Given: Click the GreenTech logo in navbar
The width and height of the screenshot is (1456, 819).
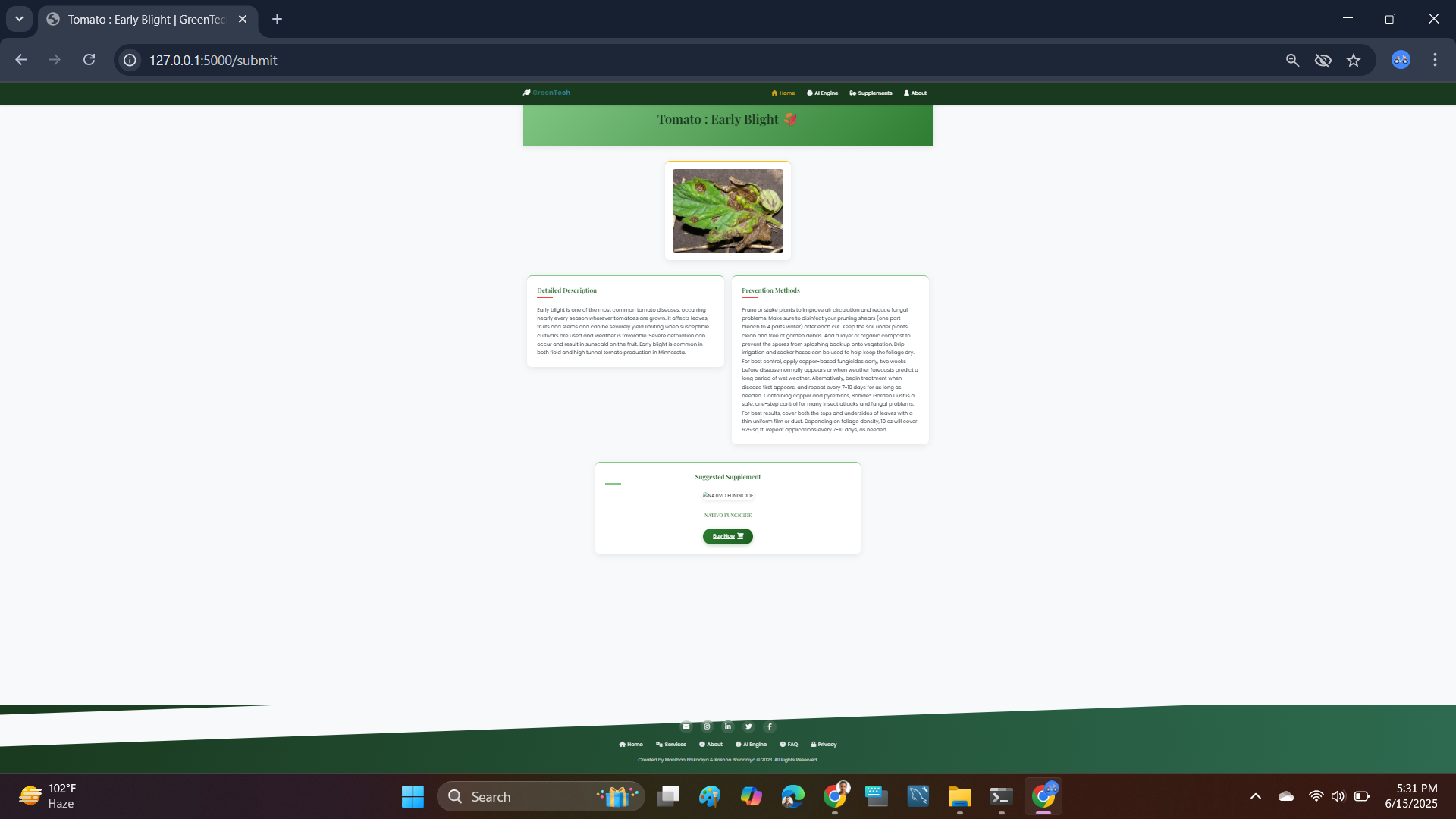Looking at the screenshot, I should pos(547,93).
